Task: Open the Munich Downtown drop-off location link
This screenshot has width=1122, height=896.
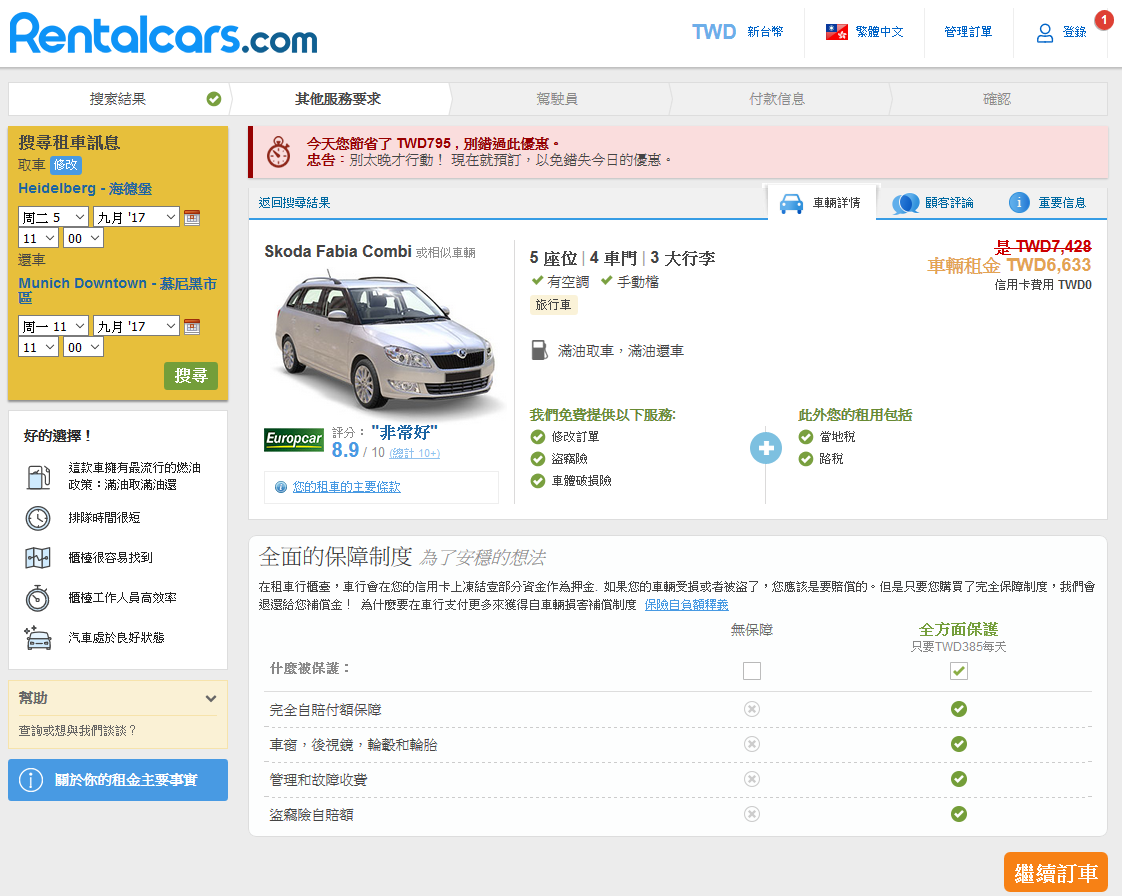Action: [117, 290]
